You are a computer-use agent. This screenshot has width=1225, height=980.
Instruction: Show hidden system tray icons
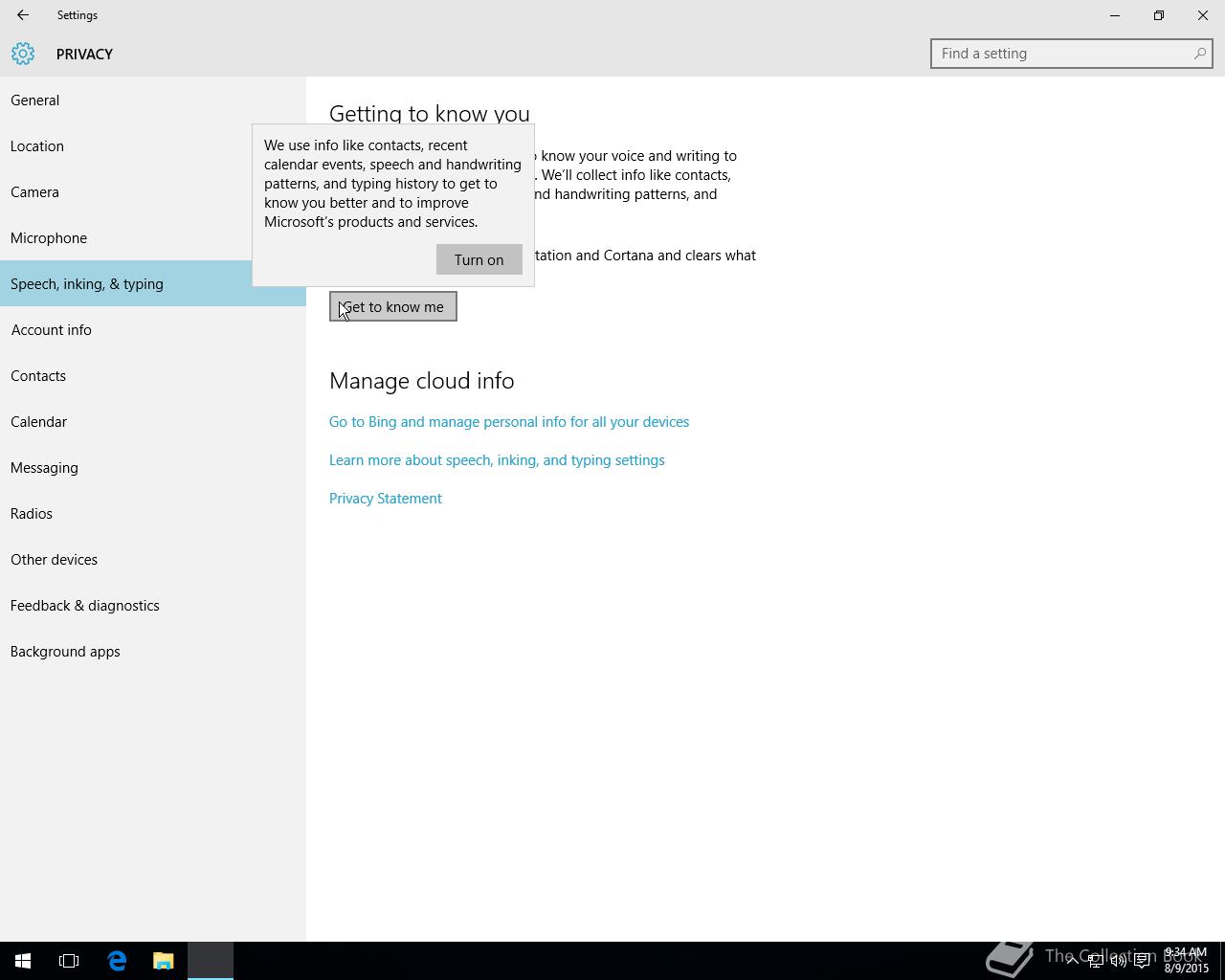tap(1073, 961)
